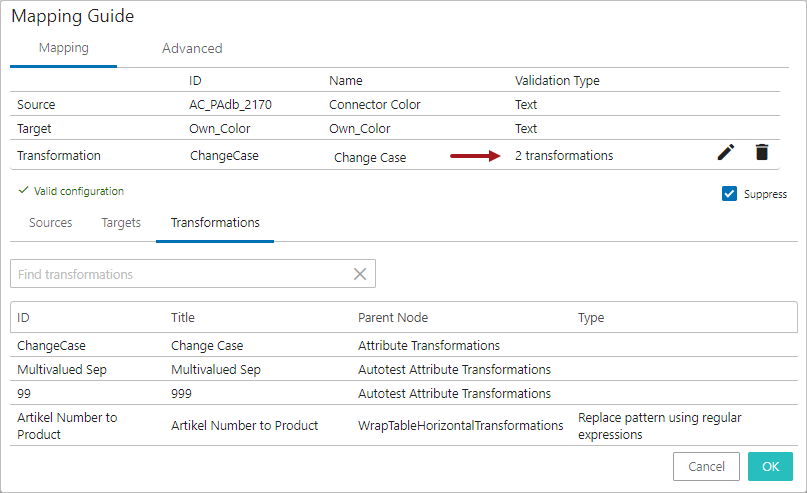
Task: Click the pencil edit icon for Transformation
Action: point(726,153)
